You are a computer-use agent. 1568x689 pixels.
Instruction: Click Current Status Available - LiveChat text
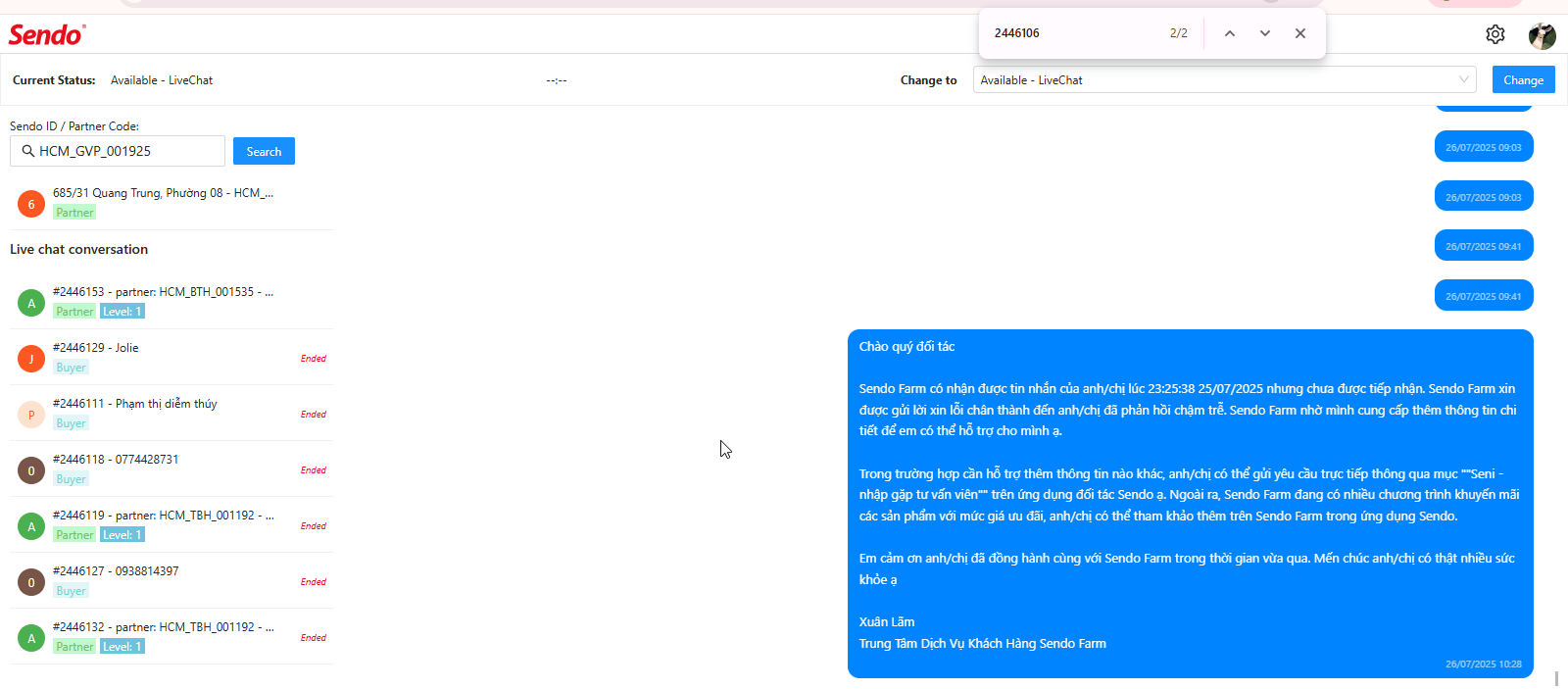point(162,80)
